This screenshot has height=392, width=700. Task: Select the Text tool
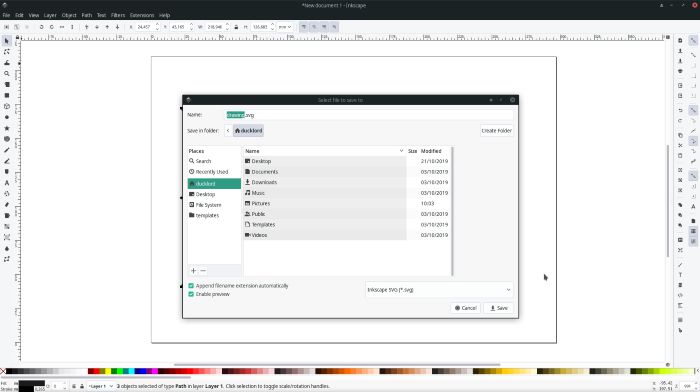click(7, 183)
